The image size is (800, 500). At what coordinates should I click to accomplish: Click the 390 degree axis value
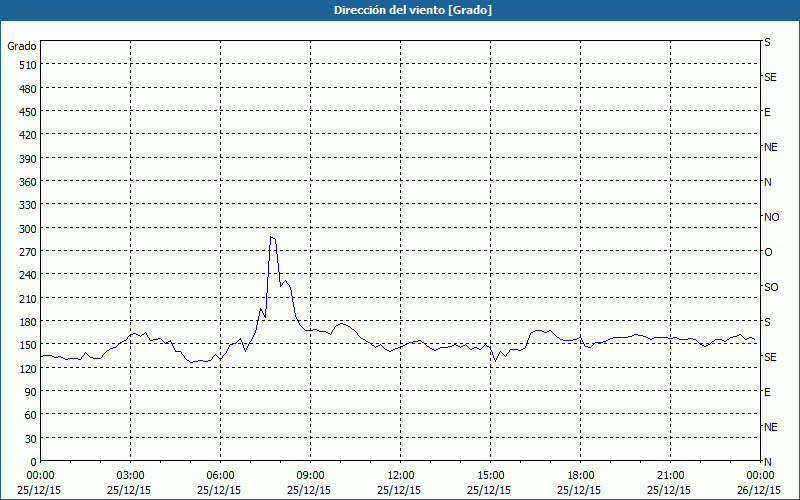coord(28,159)
